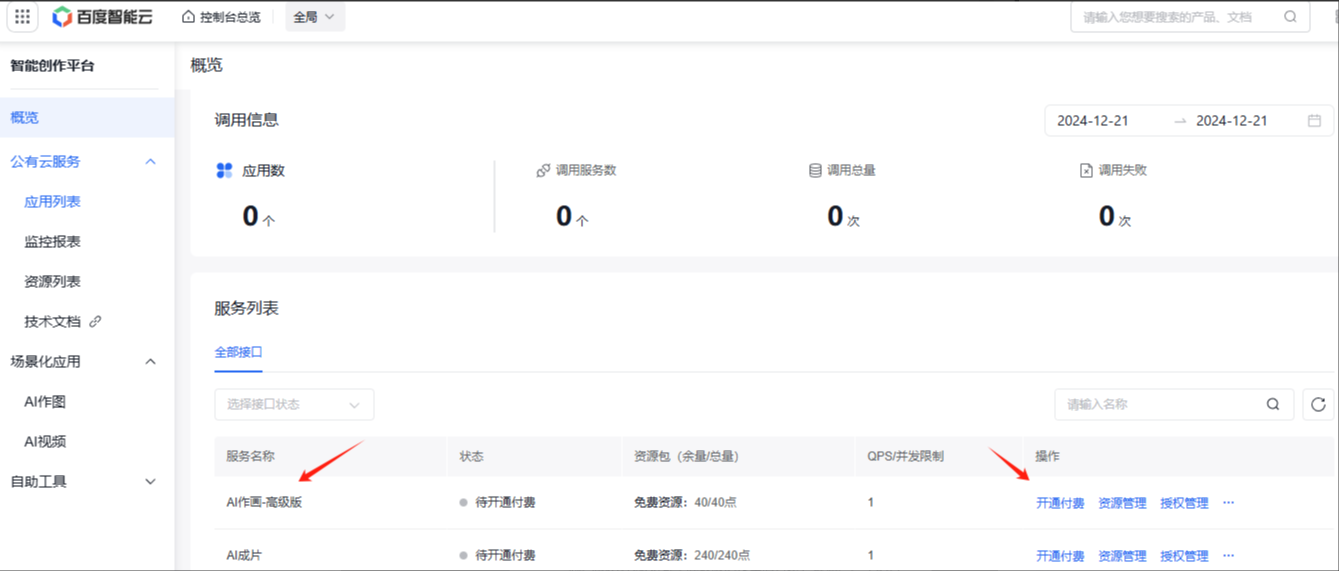This screenshot has height=571, width=1339.
Task: Open the 选择接口状态 dropdown
Action: [x=294, y=404]
